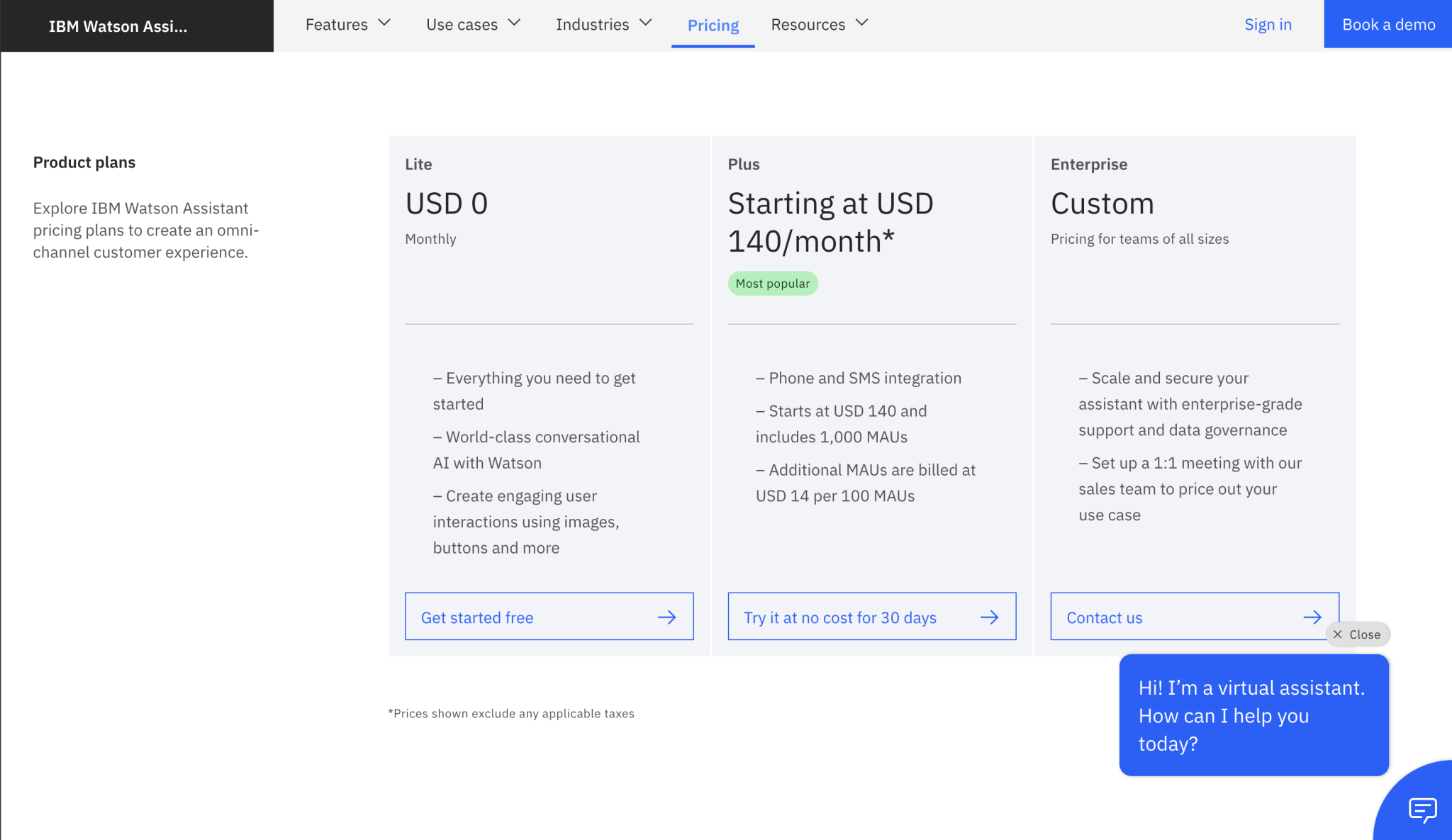Click the X icon beside Close

[1338, 634]
